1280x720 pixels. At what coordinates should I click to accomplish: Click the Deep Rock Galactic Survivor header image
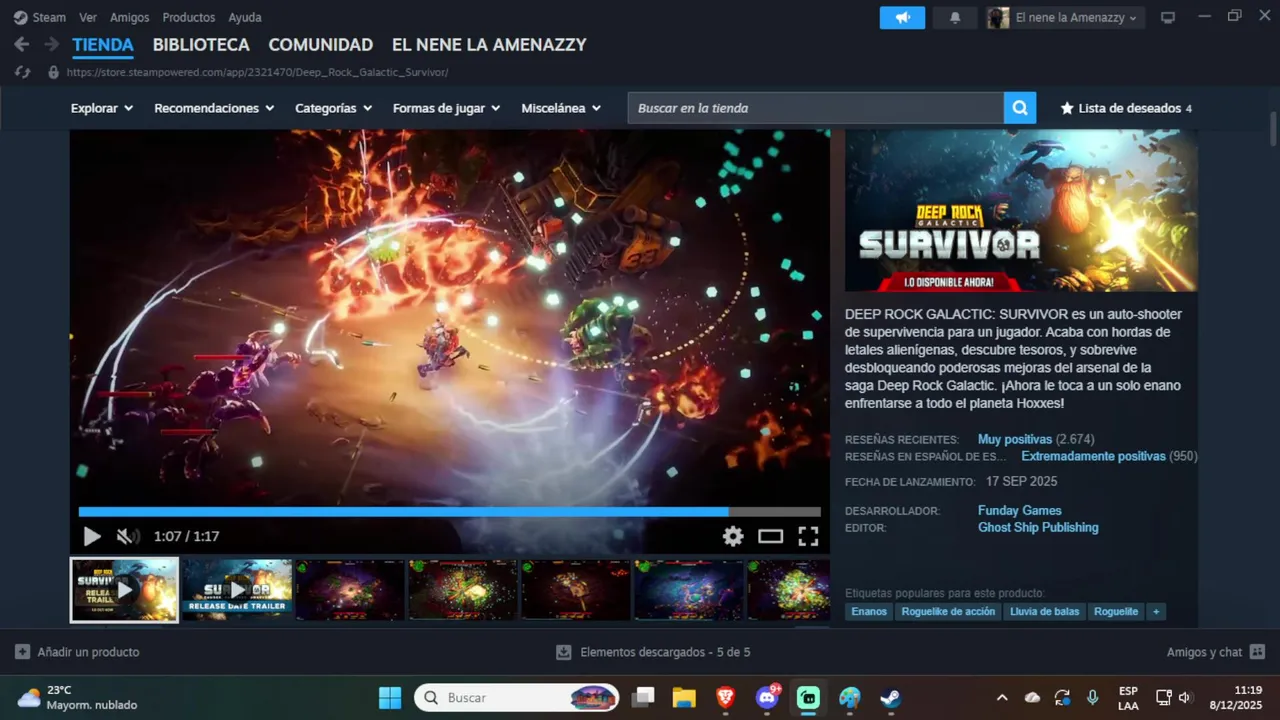click(1021, 211)
